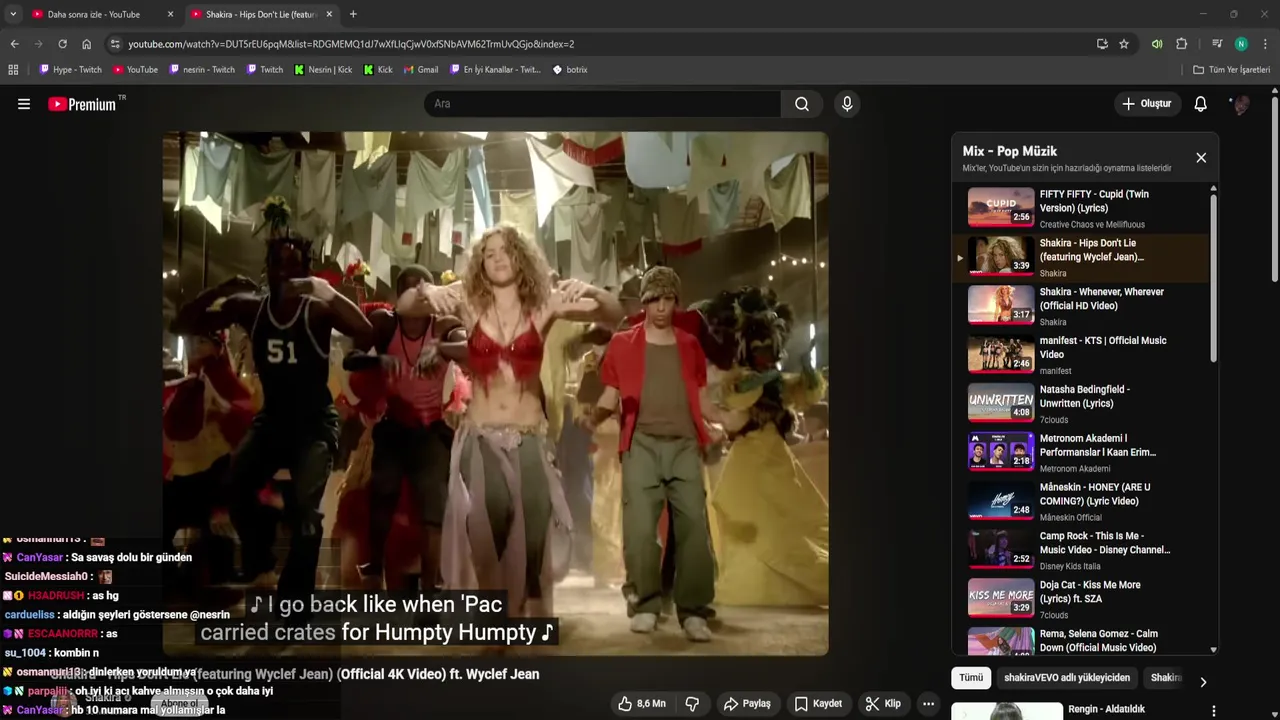Close the Shakira Hips Don't Lie tab

(x=329, y=14)
